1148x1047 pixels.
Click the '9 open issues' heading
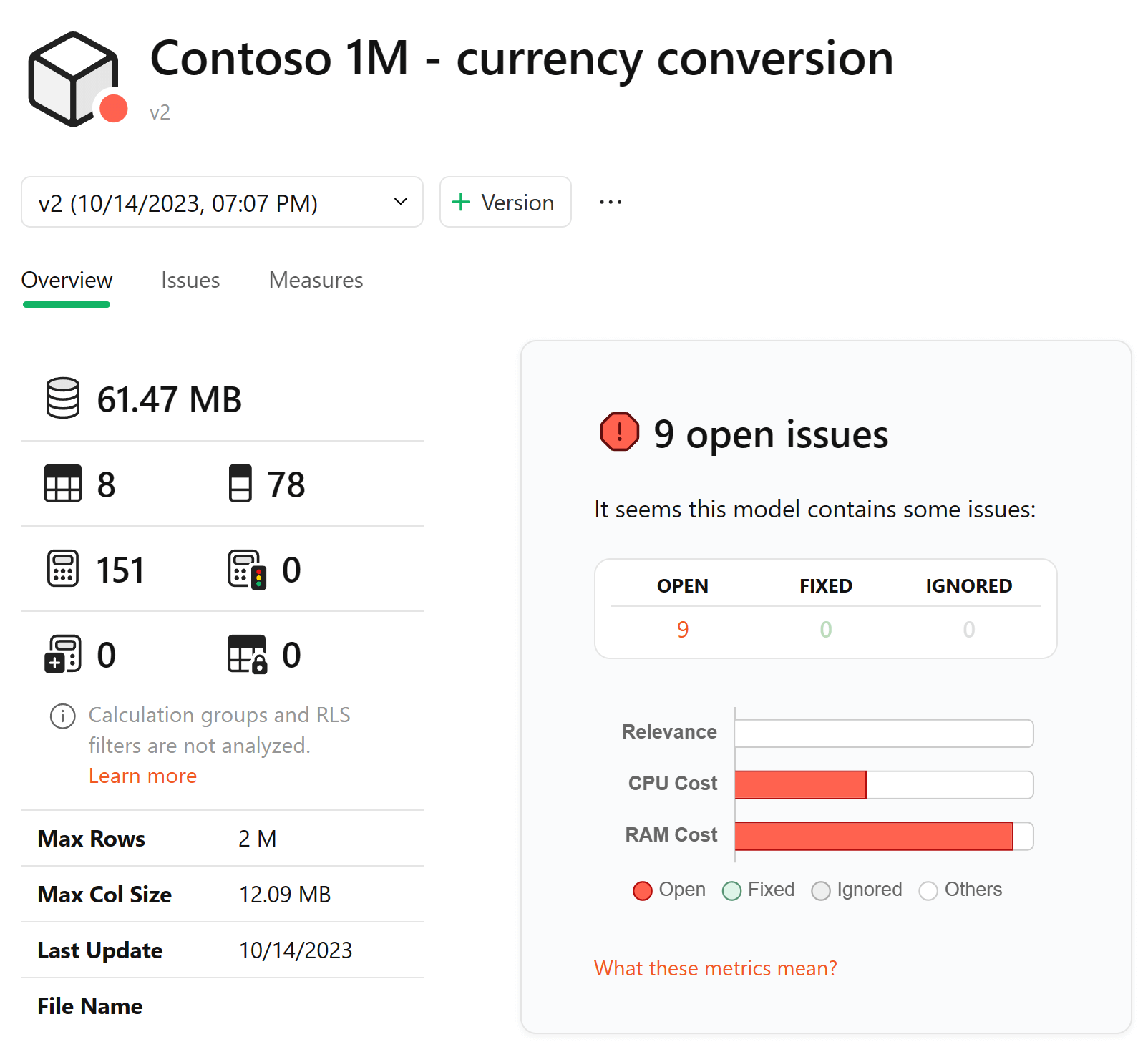click(771, 434)
